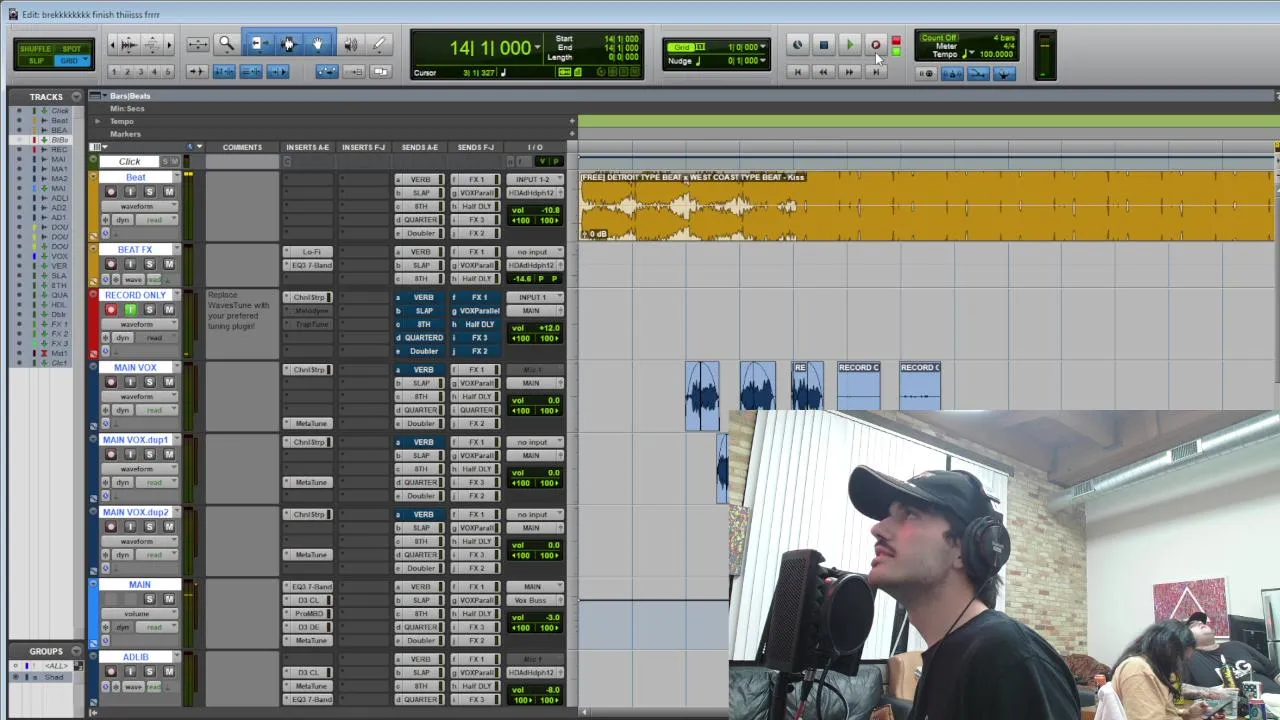Open RECORD ONLY automation mode read selector
Screen dimensions: 1280x720
157,338
